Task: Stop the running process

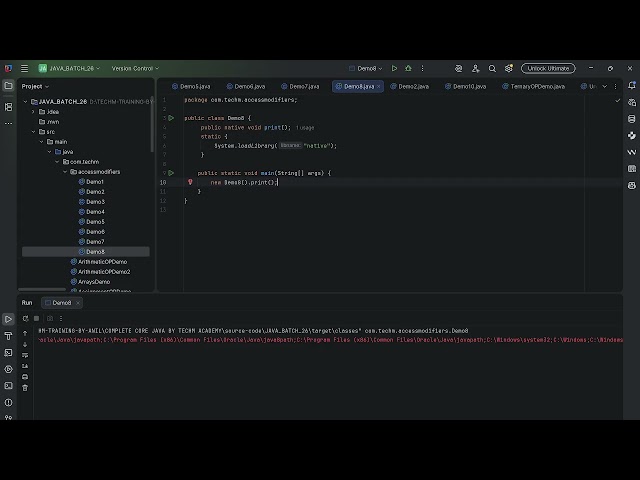Action: click(37, 318)
